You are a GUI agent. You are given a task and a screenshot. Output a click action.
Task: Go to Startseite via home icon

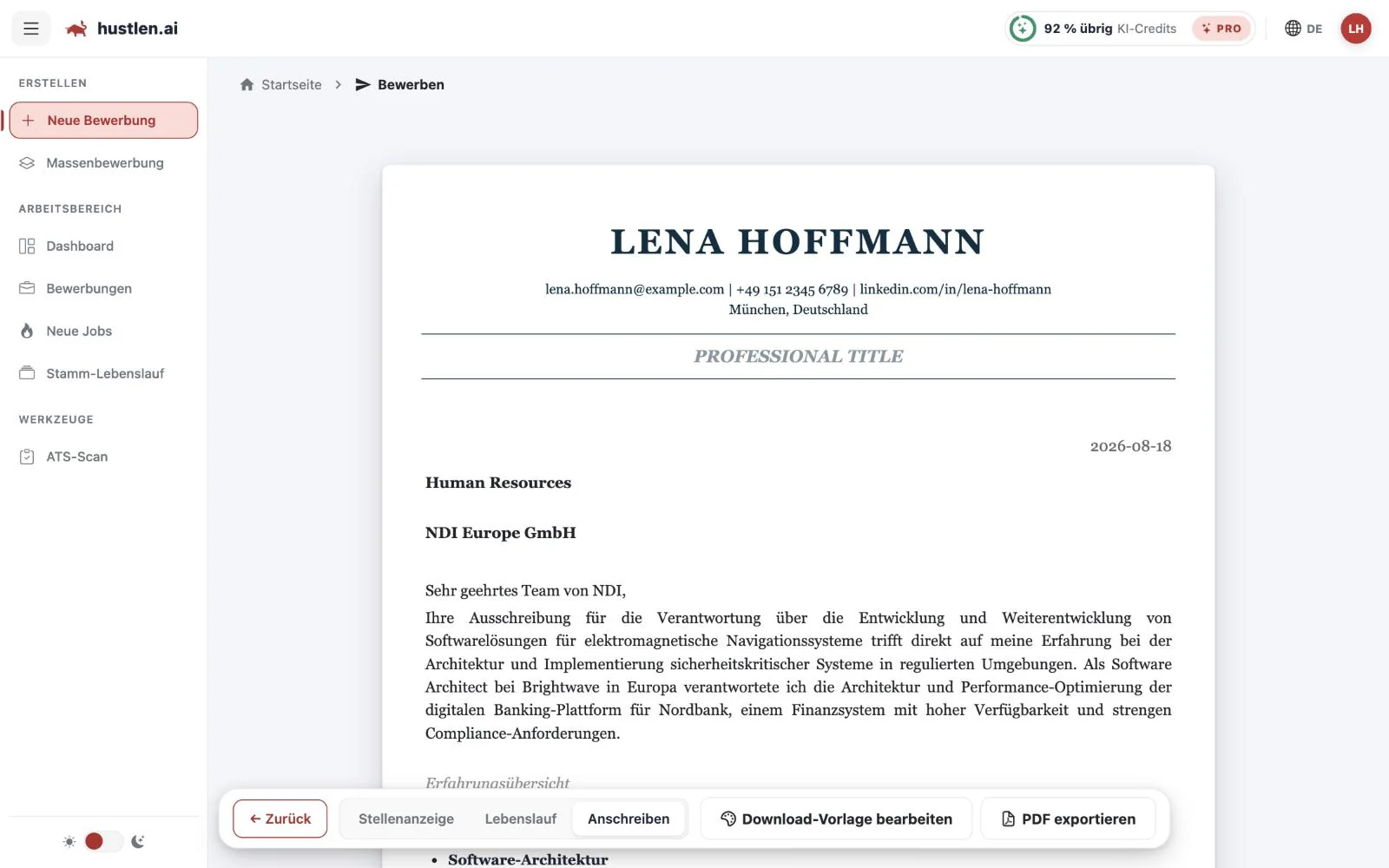(x=247, y=84)
